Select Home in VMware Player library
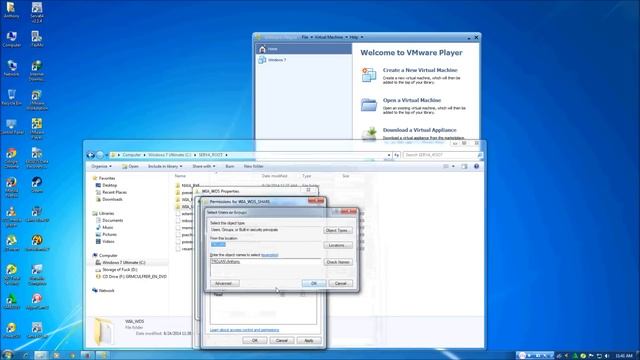This screenshot has height=360, width=640. point(304,49)
